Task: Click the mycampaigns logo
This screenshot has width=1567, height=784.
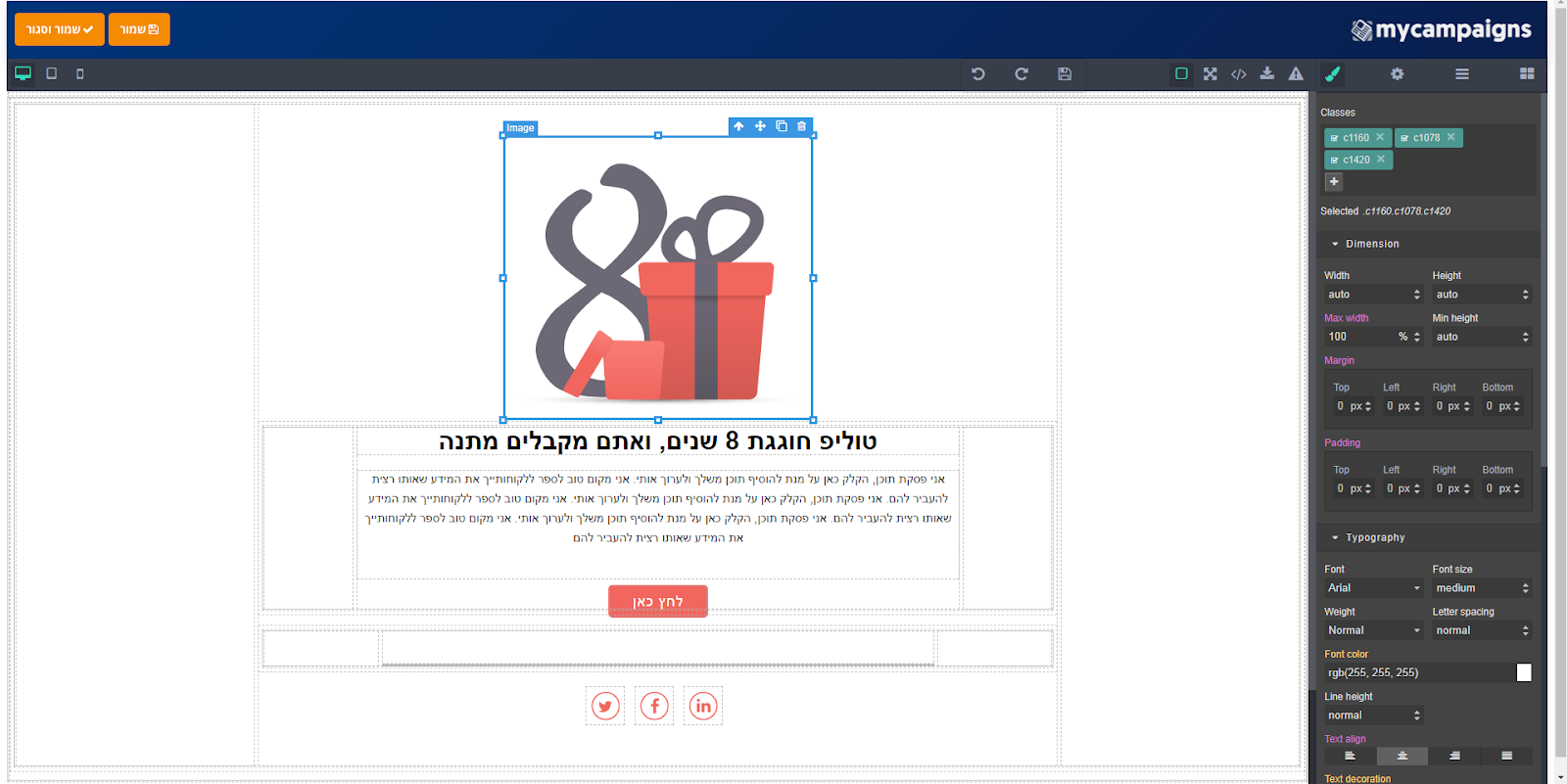Action: point(1441,29)
